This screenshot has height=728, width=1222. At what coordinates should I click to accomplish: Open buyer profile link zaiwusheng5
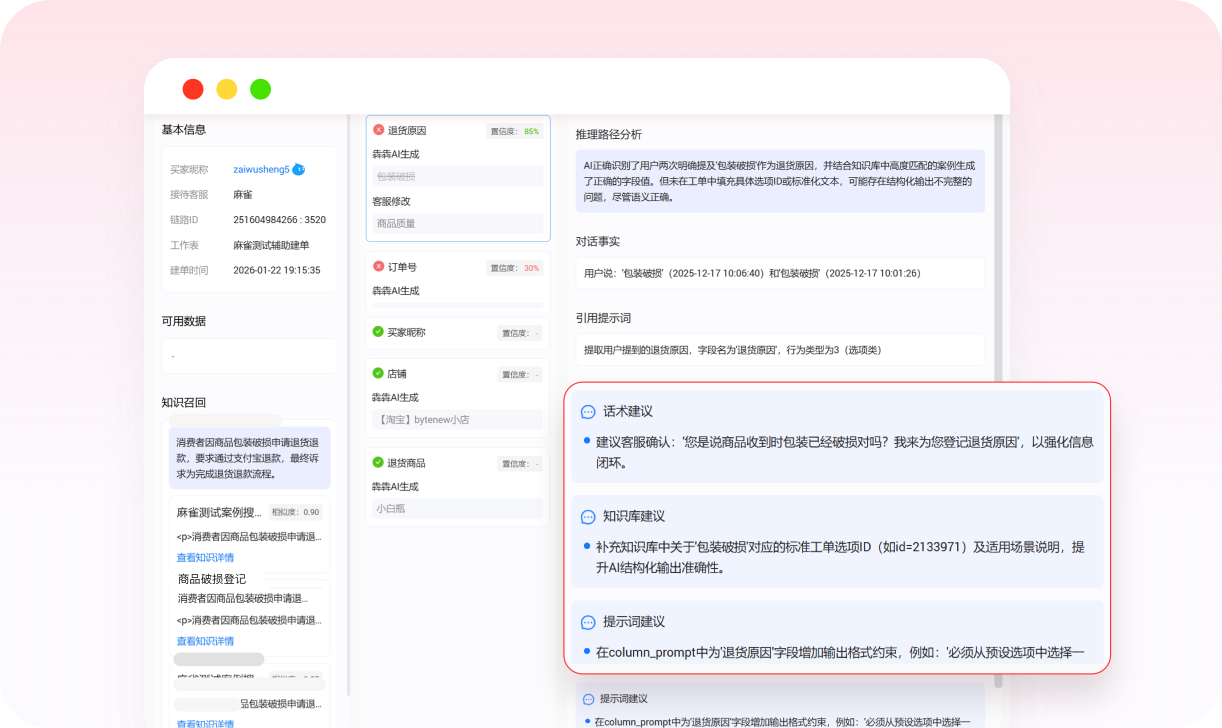261,170
